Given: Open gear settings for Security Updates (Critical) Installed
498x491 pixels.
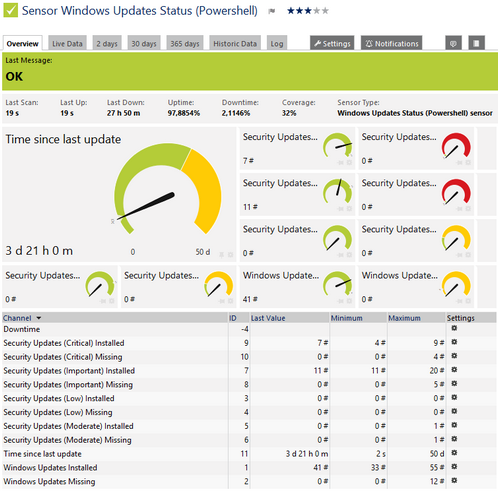Looking at the screenshot, I should [x=454, y=342].
